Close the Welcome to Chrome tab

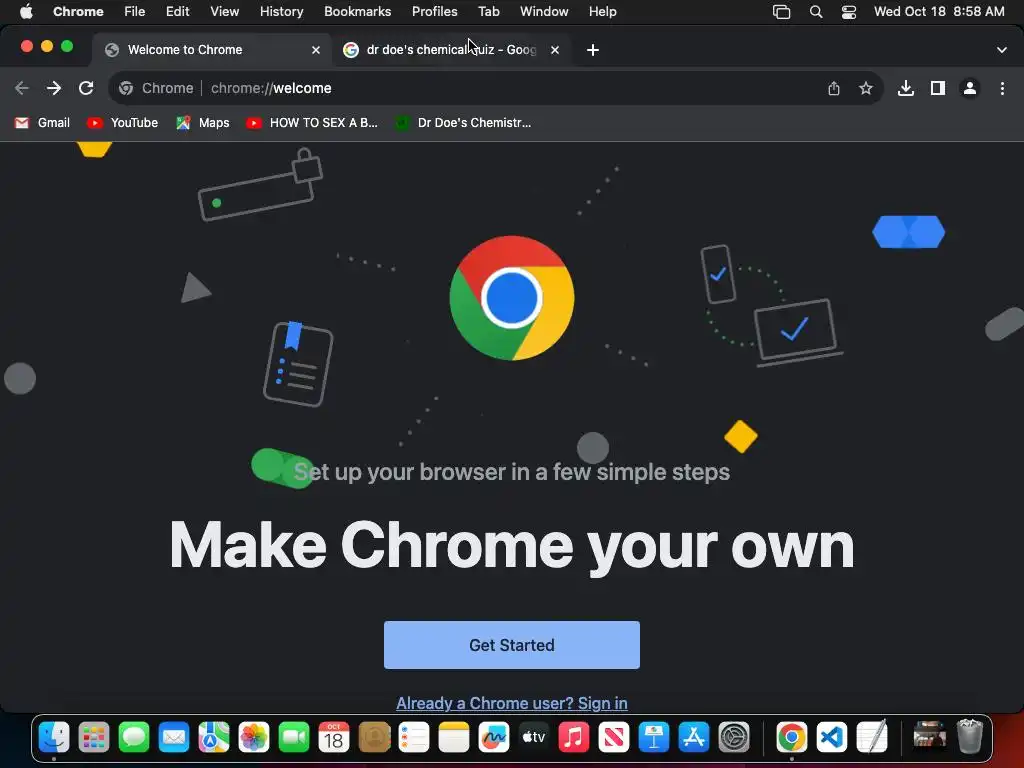point(316,50)
